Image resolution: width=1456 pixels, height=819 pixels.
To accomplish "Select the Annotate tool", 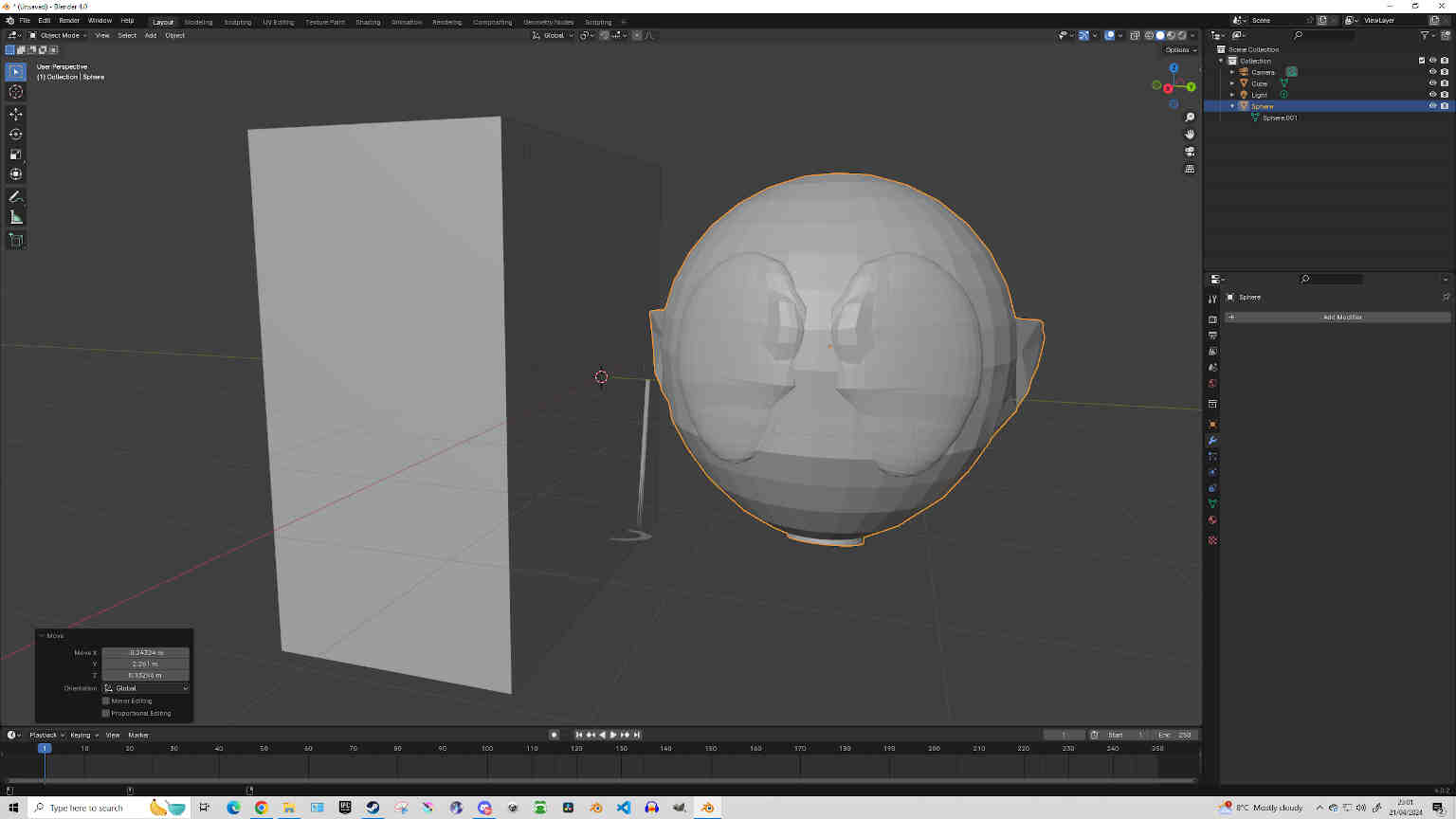I will pos(15,196).
